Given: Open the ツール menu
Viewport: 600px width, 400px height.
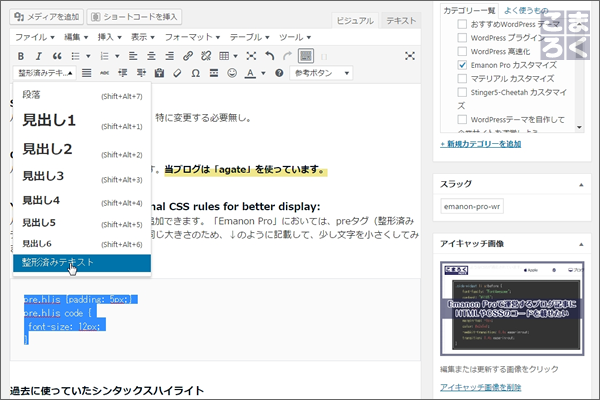Looking at the screenshot, I should coord(295,37).
